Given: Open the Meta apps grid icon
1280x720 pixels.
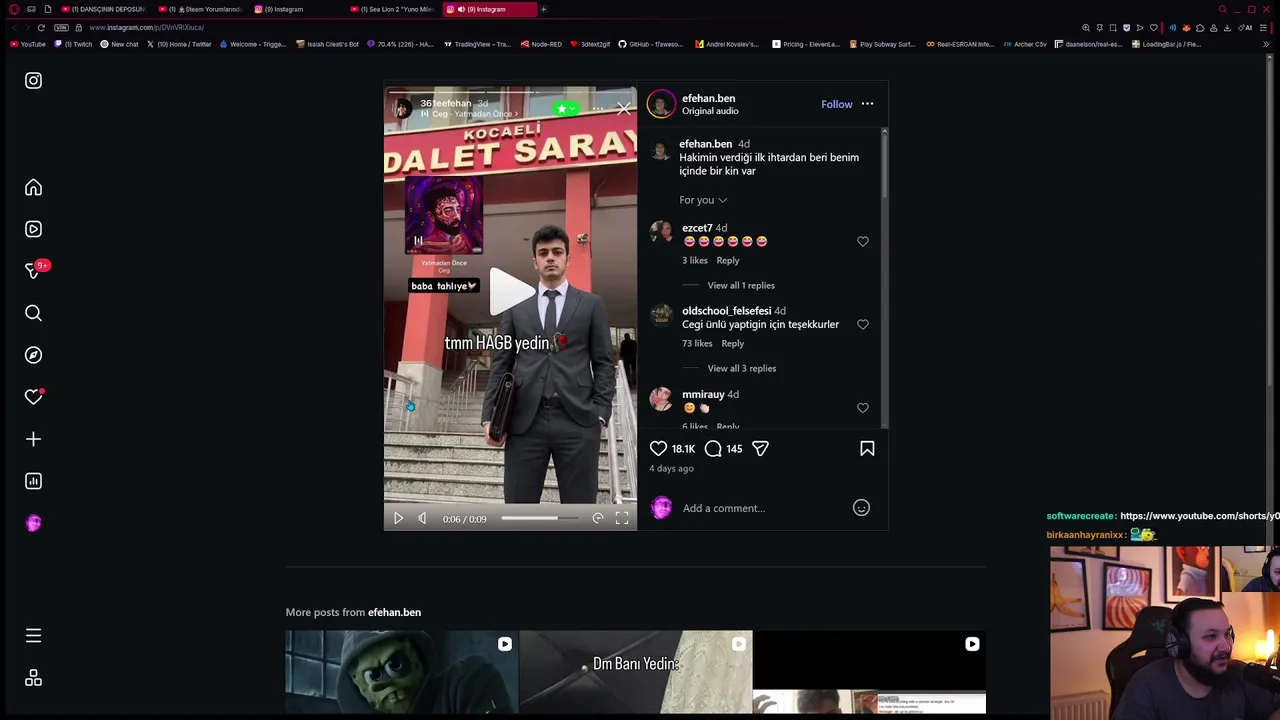Looking at the screenshot, I should (33, 678).
